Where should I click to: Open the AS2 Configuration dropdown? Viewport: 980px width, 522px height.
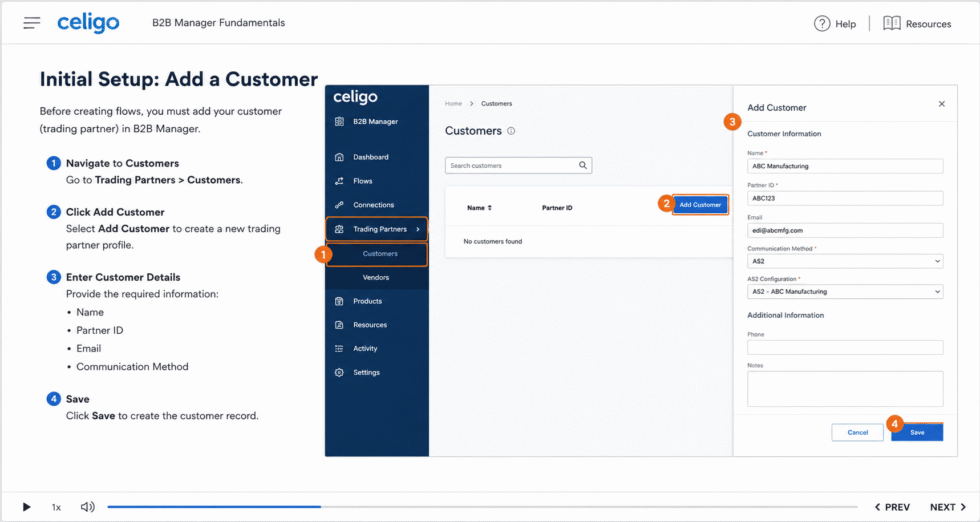(845, 292)
